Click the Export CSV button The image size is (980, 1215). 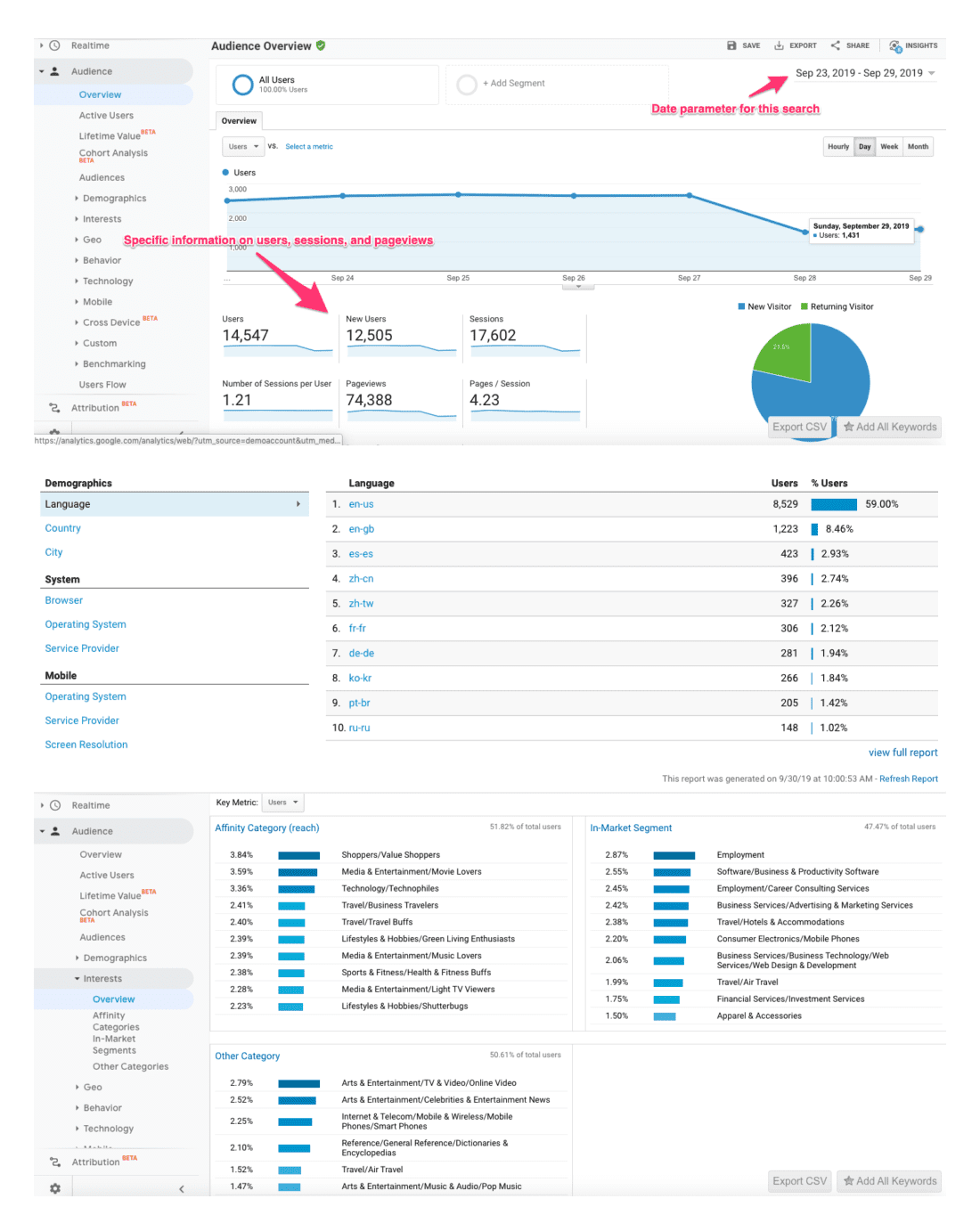pyautogui.click(x=799, y=427)
